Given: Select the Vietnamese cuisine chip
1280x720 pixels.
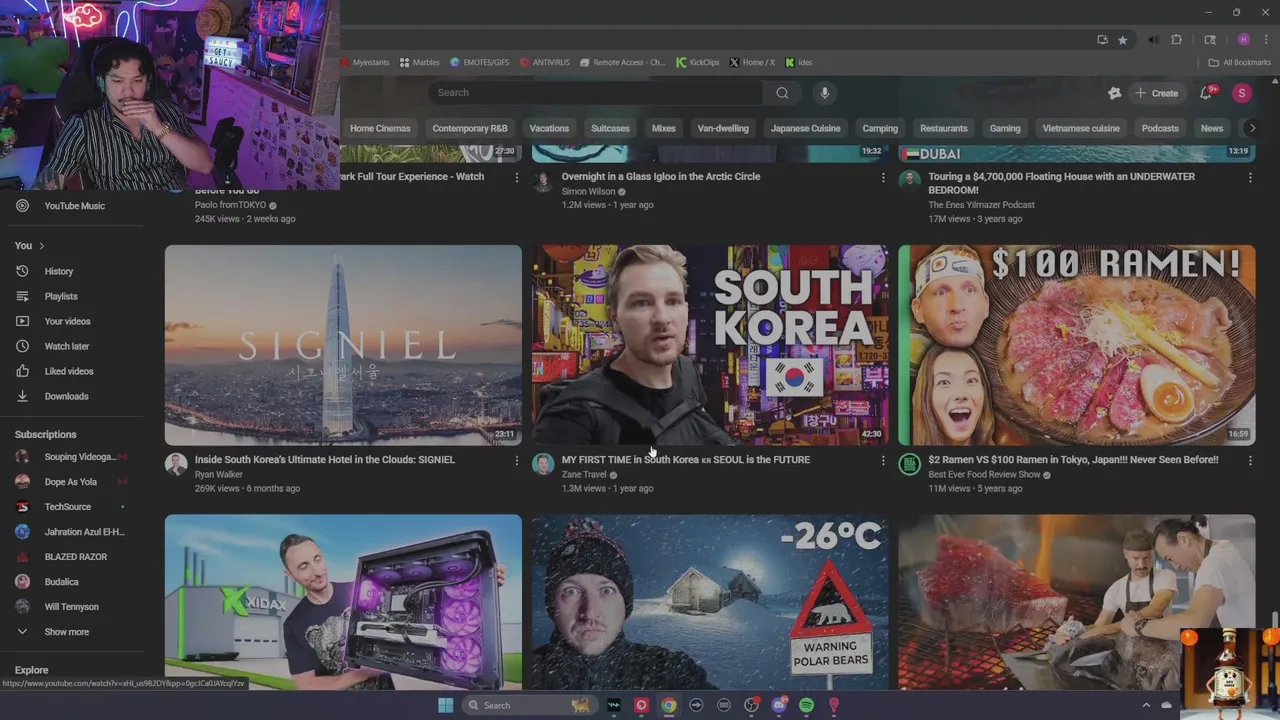Looking at the screenshot, I should pyautogui.click(x=1081, y=128).
